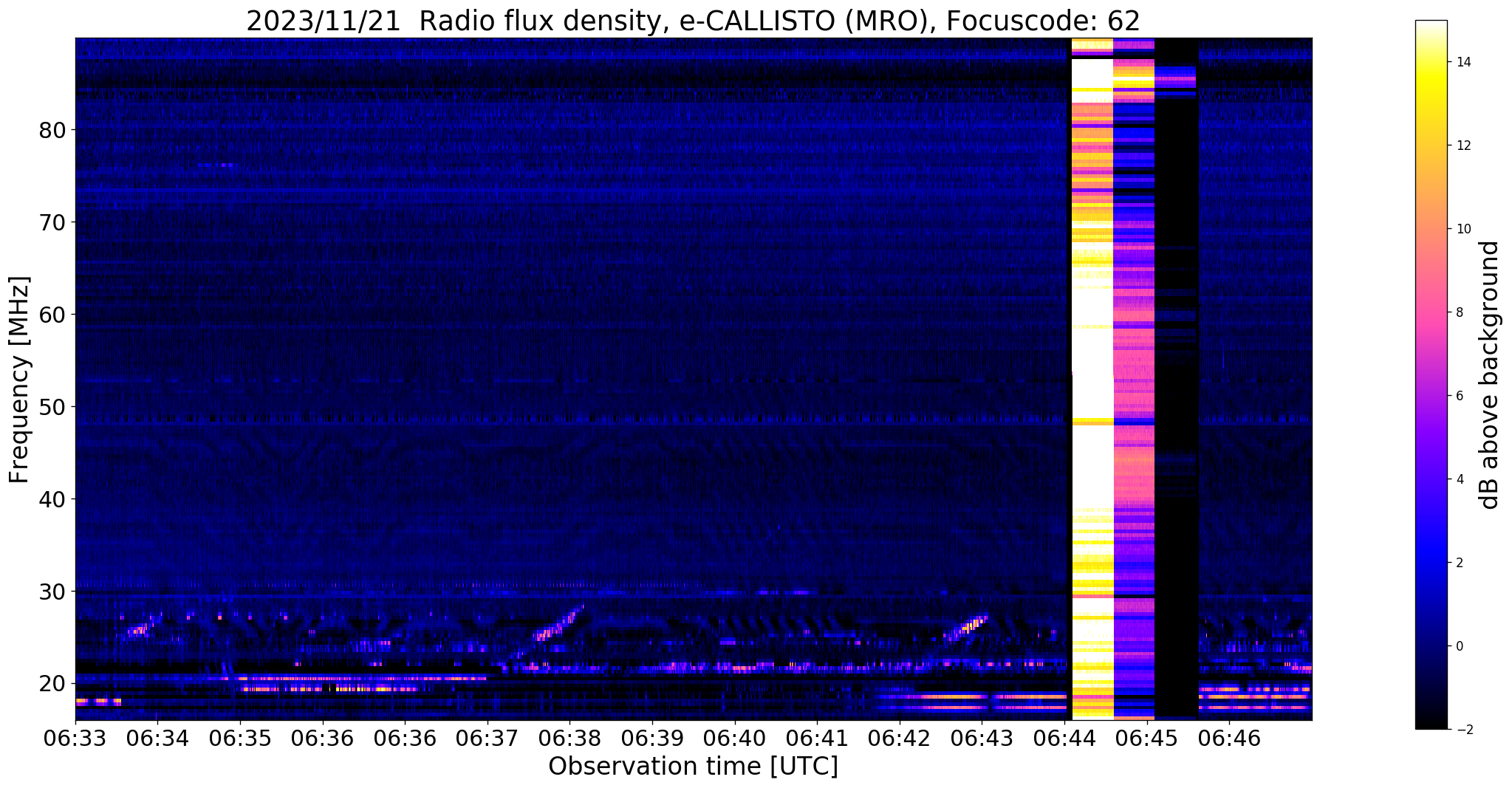Click the colorbar tick label 14
The image size is (1512, 788).
coord(1464,62)
